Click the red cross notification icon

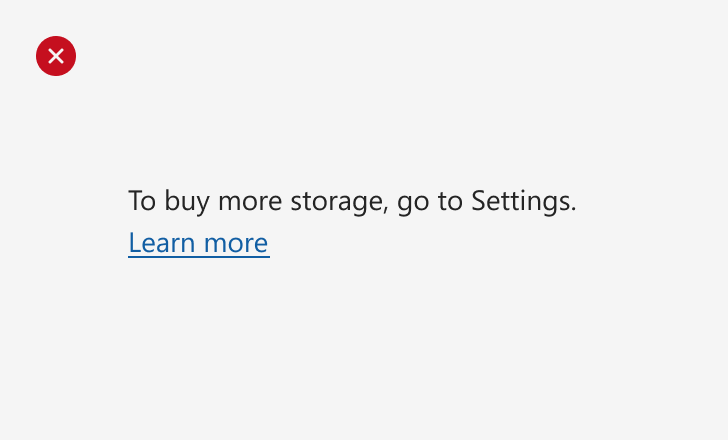tap(56, 56)
